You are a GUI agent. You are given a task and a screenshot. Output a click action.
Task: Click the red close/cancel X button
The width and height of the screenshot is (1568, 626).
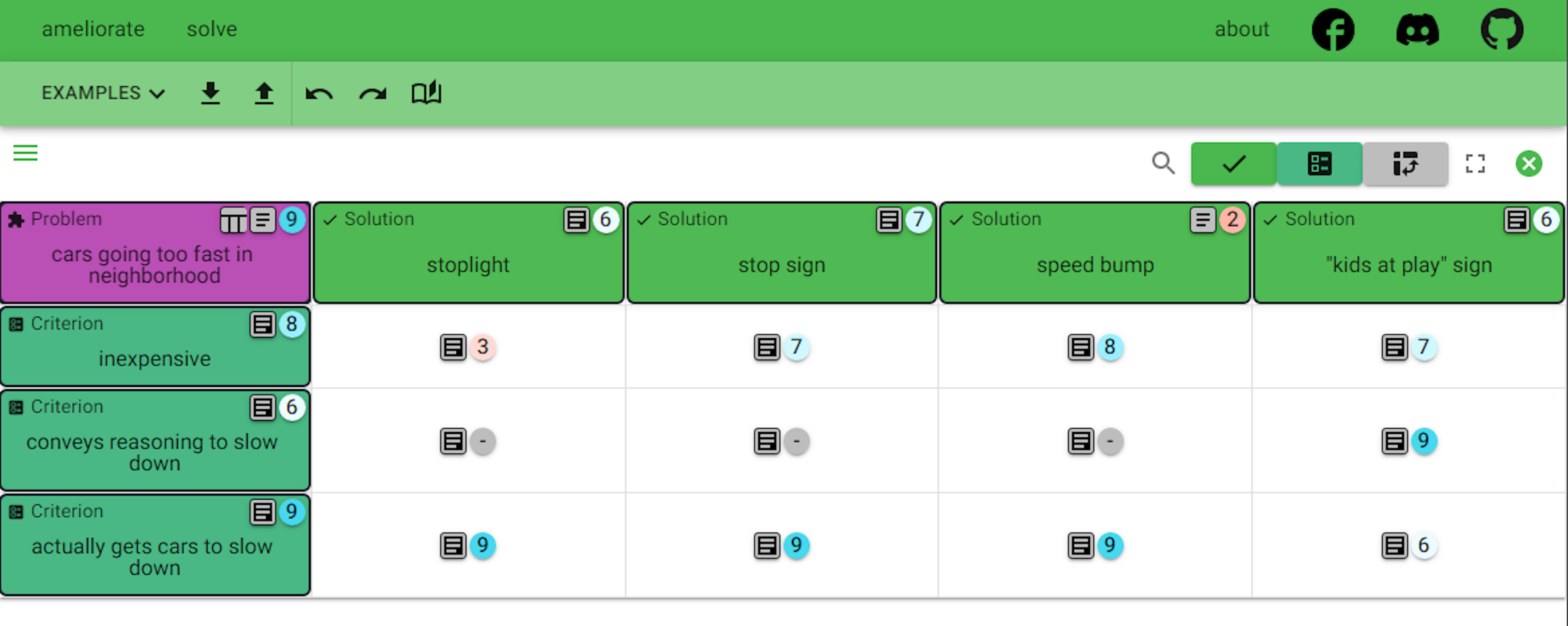click(1530, 163)
